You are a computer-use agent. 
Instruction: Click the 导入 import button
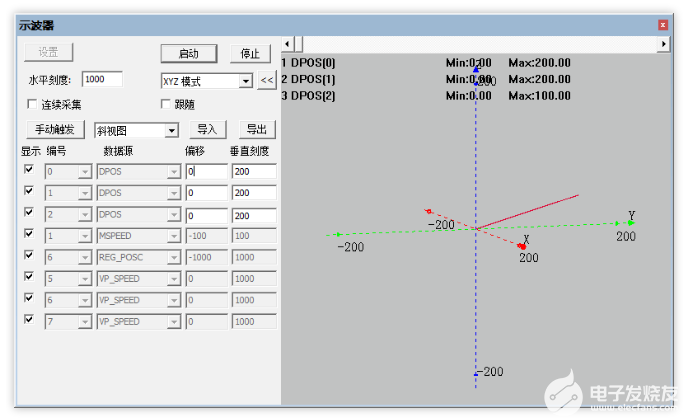pos(208,130)
